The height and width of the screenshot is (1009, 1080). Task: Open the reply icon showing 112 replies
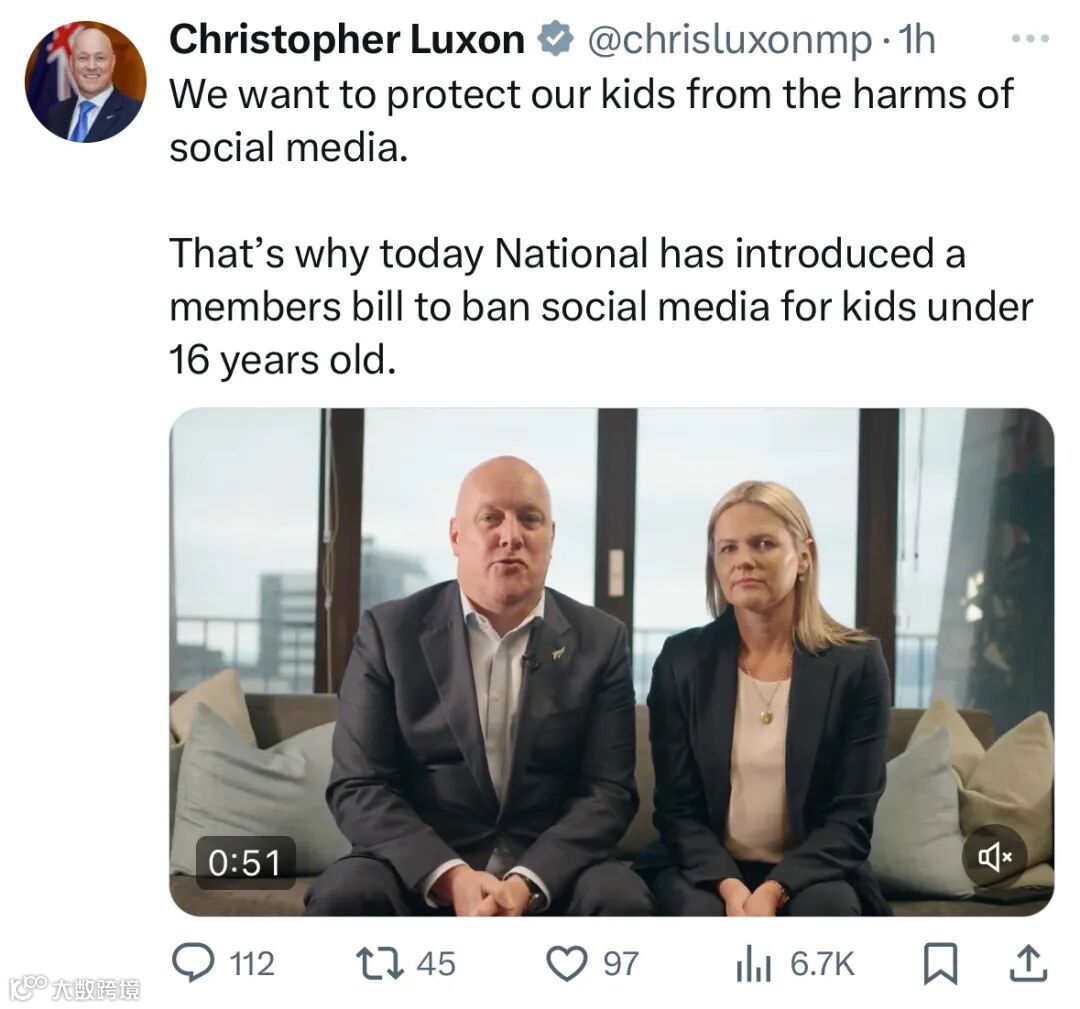tap(195, 963)
